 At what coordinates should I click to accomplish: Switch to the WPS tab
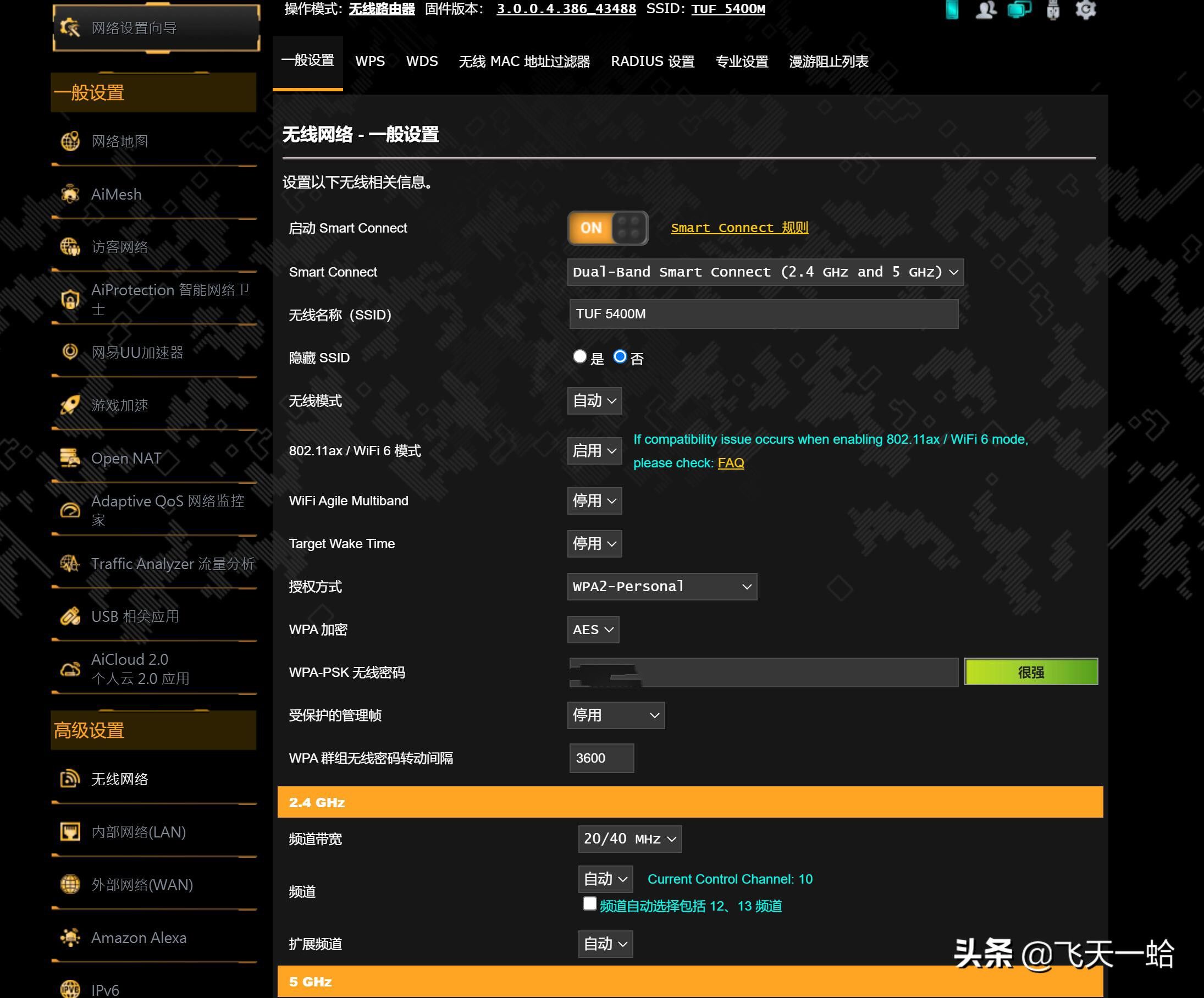(x=370, y=62)
